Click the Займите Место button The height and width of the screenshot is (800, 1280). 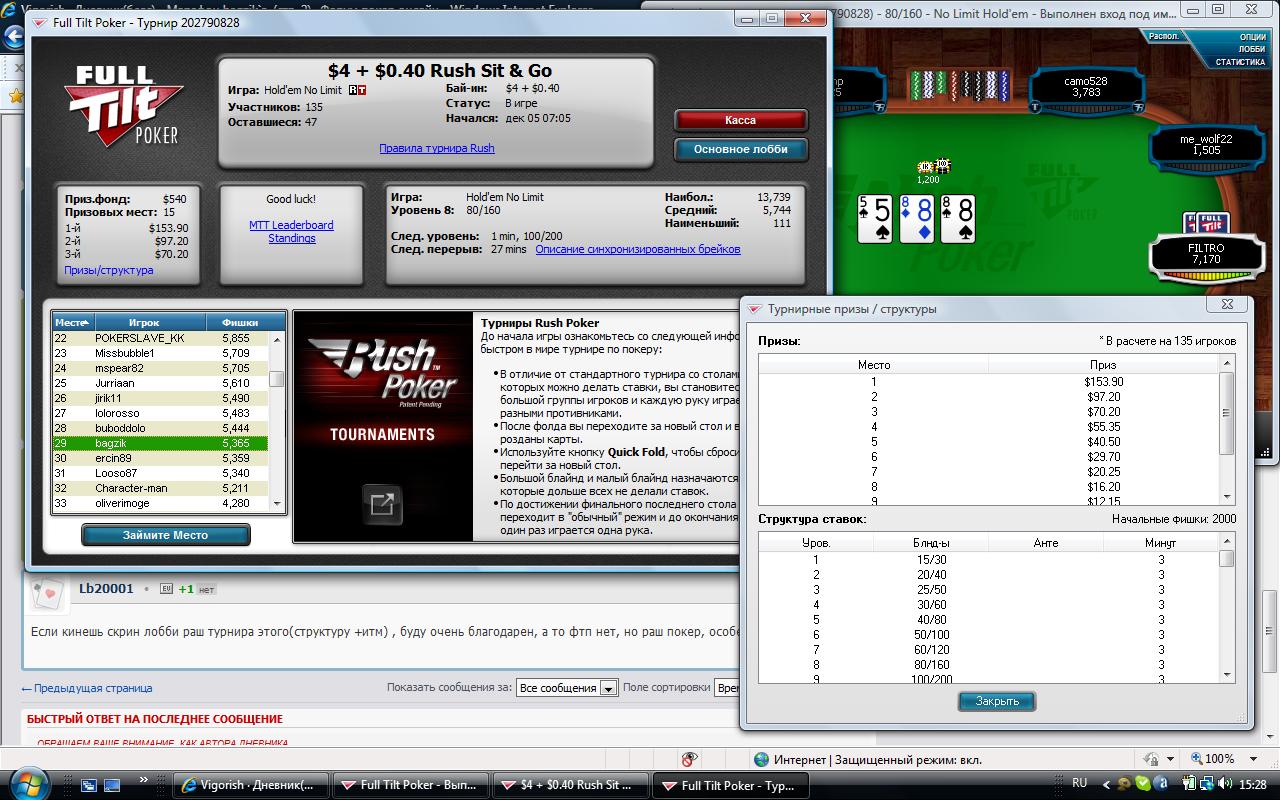pyautogui.click(x=165, y=535)
